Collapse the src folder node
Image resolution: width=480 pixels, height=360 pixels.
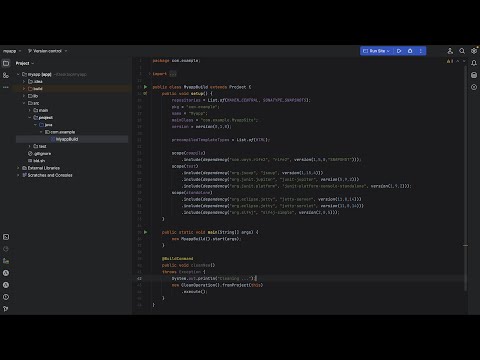click(x=24, y=103)
